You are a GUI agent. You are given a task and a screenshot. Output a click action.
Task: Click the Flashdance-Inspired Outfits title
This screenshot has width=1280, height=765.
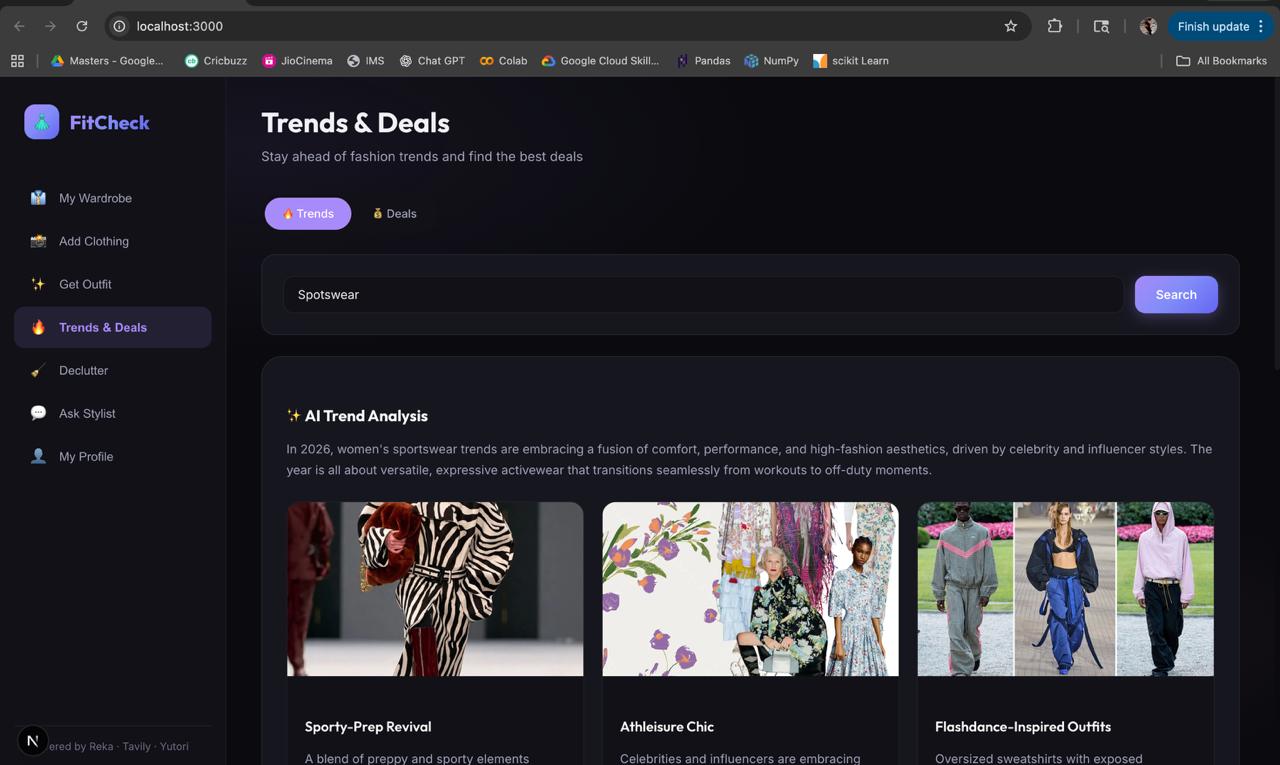tap(1023, 727)
